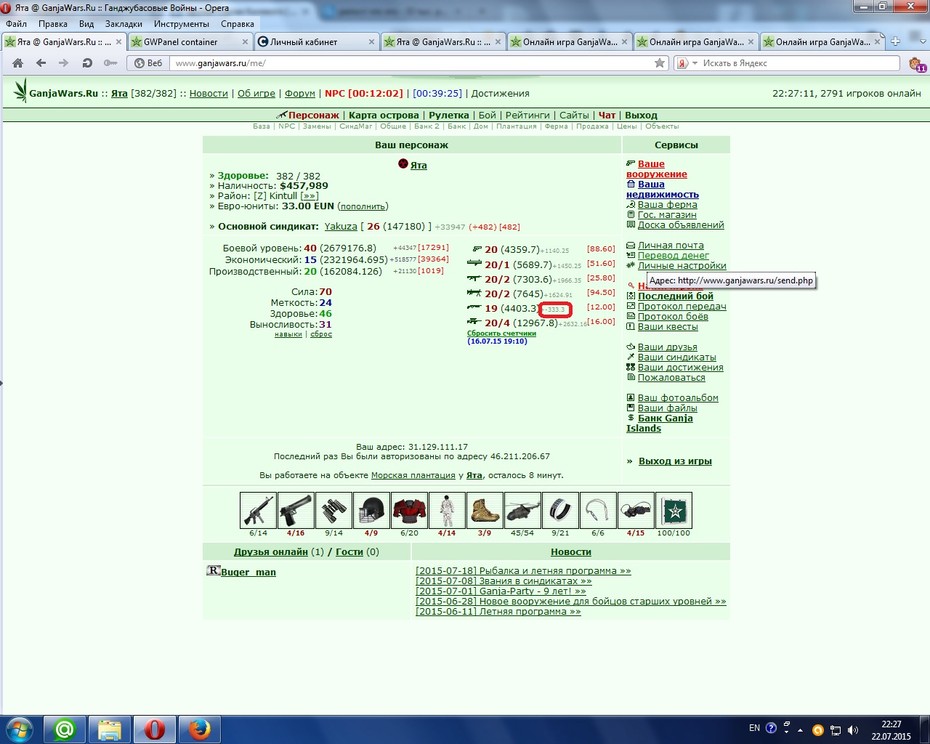
Task: Open the bracelet equipment slot 9/21
Action: coord(560,510)
